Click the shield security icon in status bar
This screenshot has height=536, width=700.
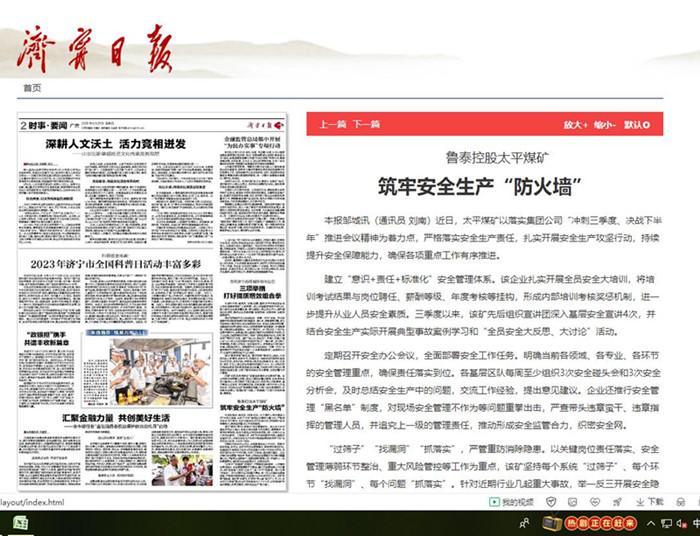point(551,502)
